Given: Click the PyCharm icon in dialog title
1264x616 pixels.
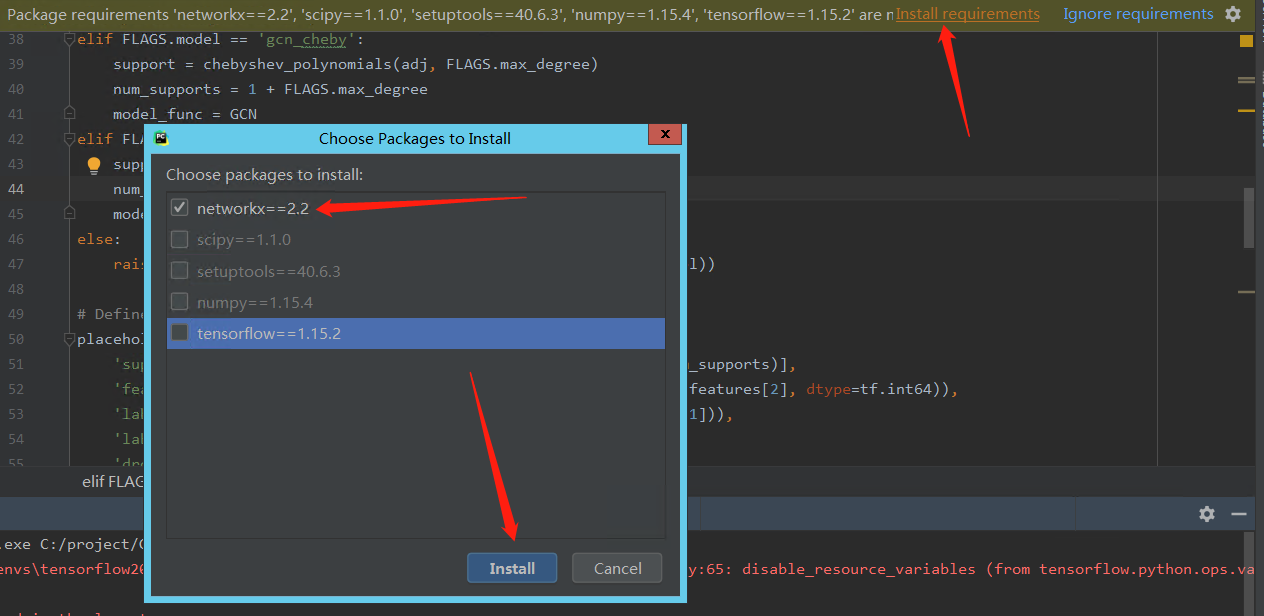Looking at the screenshot, I should point(161,139).
